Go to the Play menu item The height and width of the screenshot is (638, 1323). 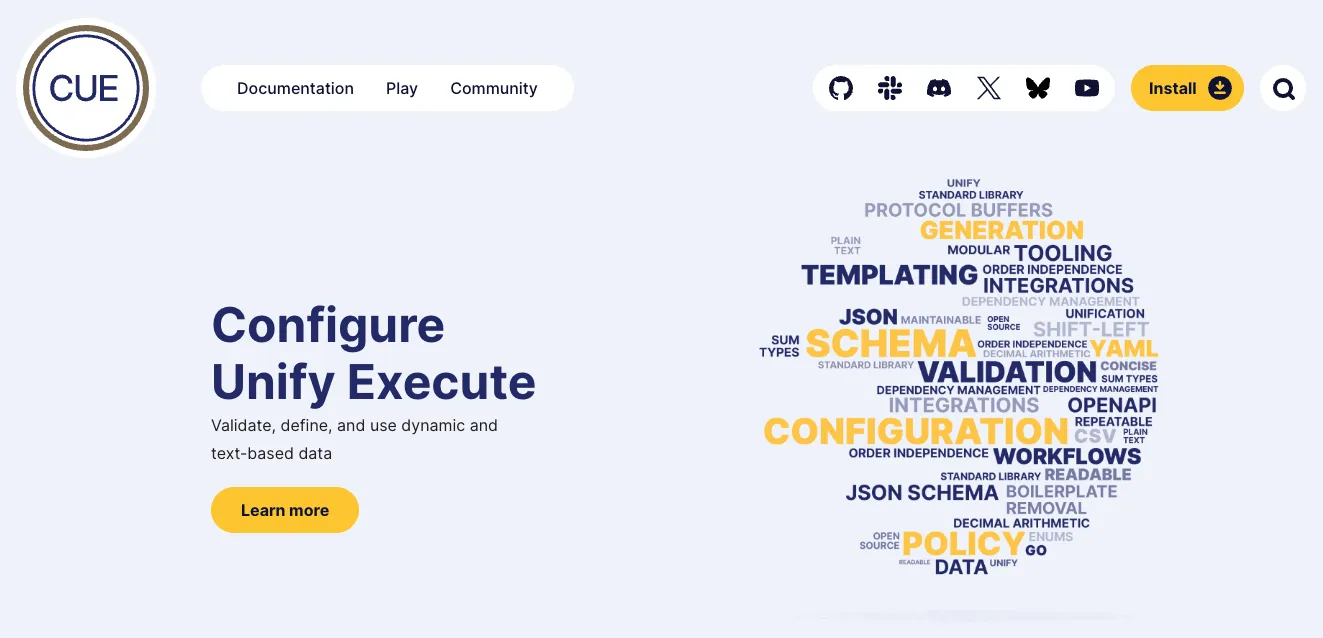tap(402, 88)
